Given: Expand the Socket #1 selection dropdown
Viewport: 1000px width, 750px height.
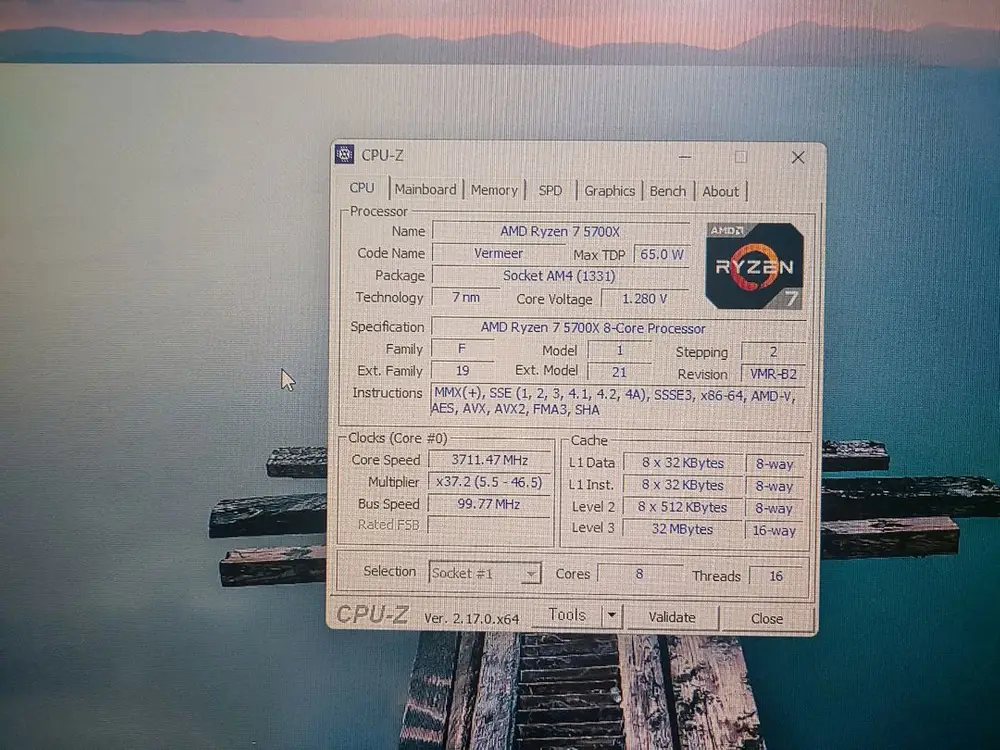Looking at the screenshot, I should point(531,574).
